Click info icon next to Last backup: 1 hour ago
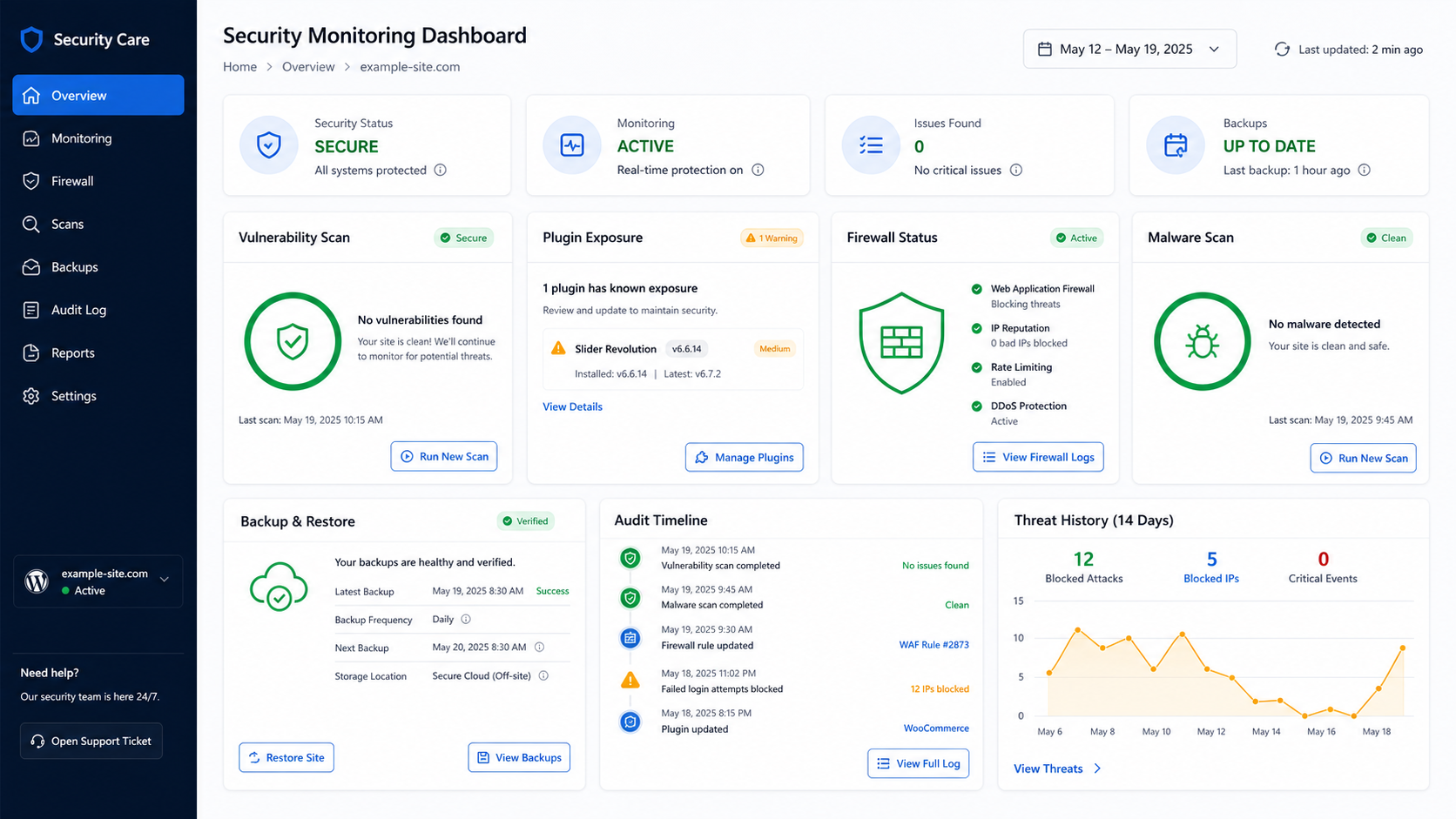Image resolution: width=1456 pixels, height=819 pixels. click(1365, 170)
